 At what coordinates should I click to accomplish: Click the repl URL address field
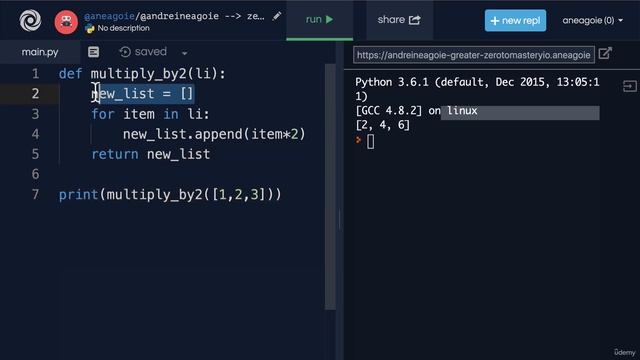[x=473, y=55]
